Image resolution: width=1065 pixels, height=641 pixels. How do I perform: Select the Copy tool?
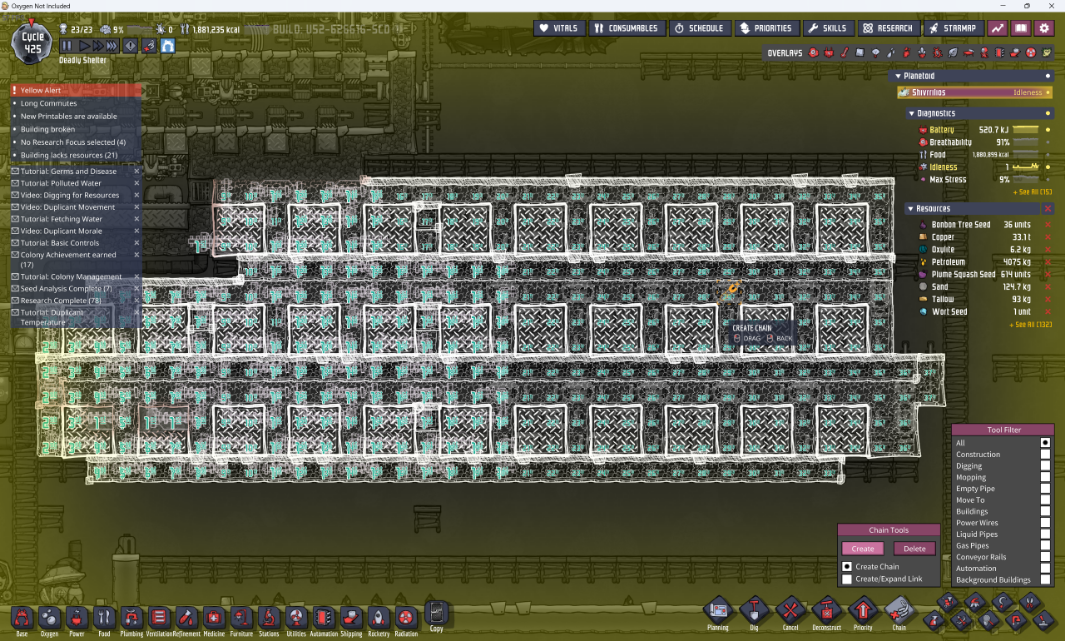[x=436, y=615]
